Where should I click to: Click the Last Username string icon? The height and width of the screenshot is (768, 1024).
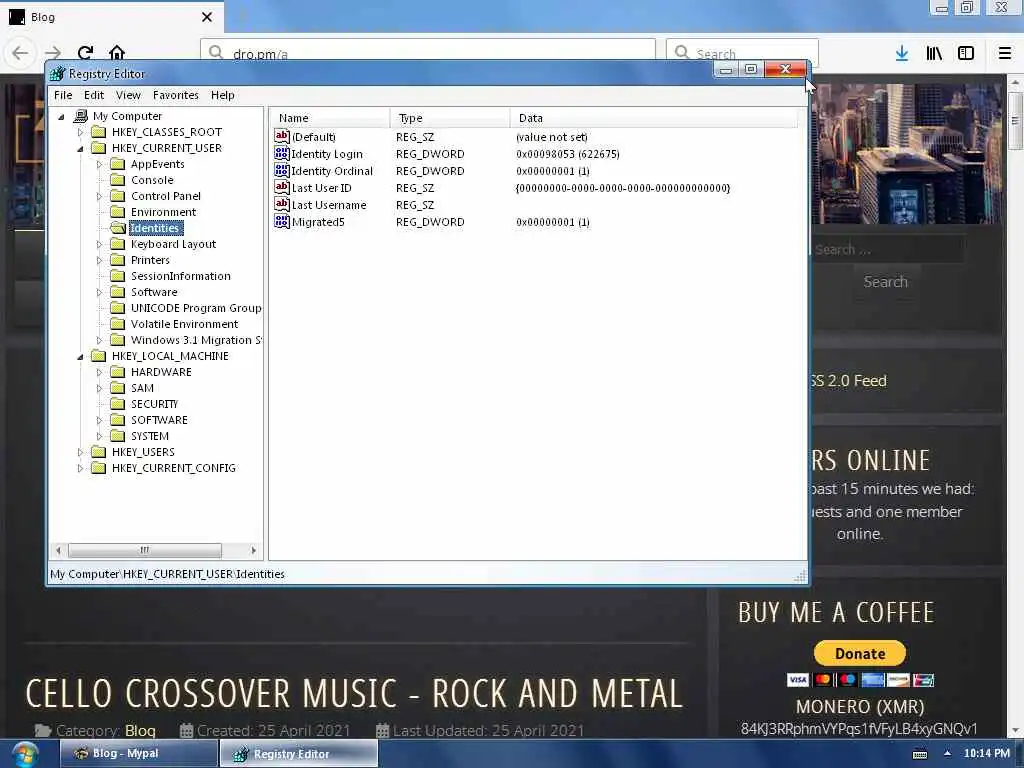pyautogui.click(x=281, y=204)
